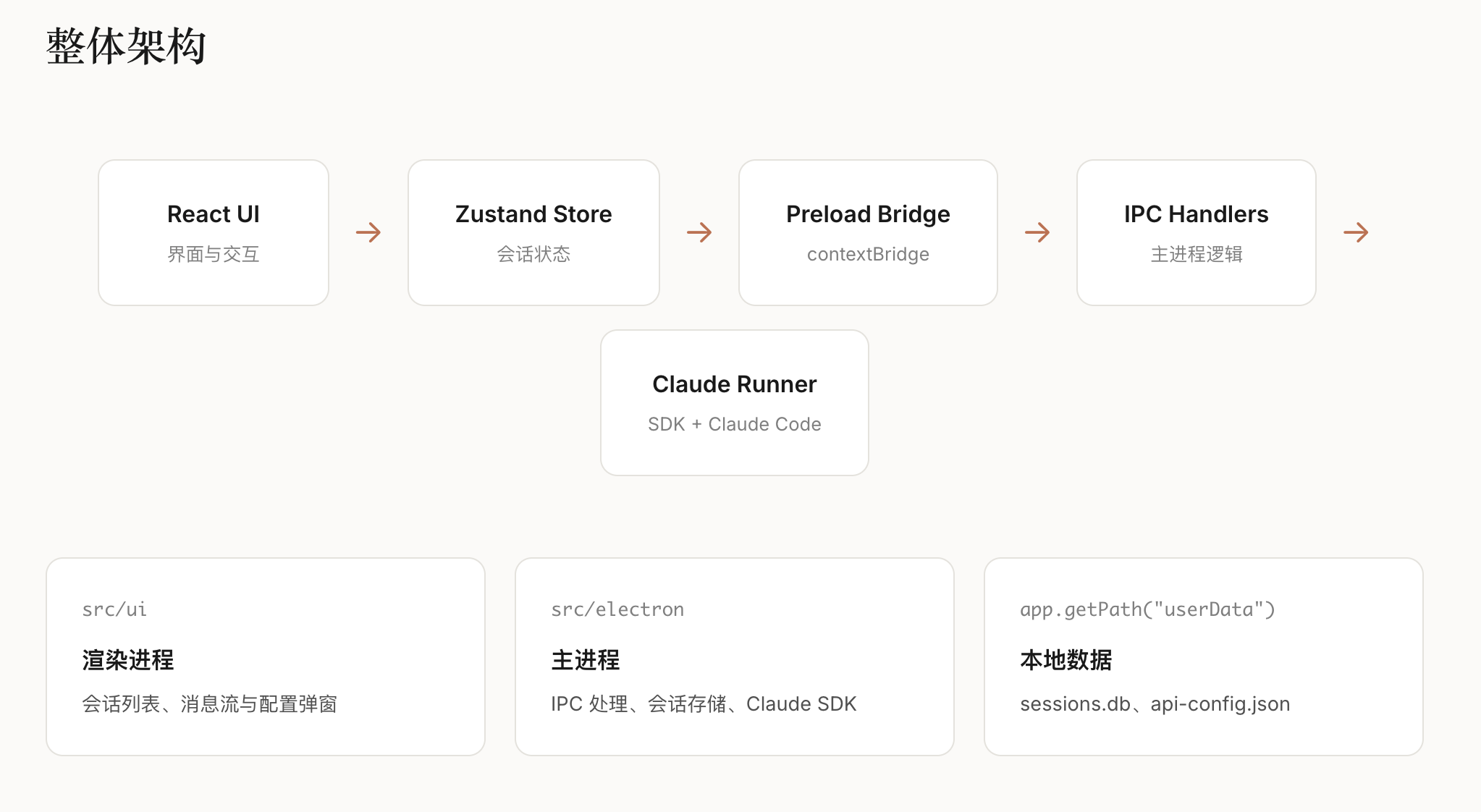Click arrow after IPC Handlers box
The width and height of the screenshot is (1481, 812).
pyautogui.click(x=1356, y=232)
